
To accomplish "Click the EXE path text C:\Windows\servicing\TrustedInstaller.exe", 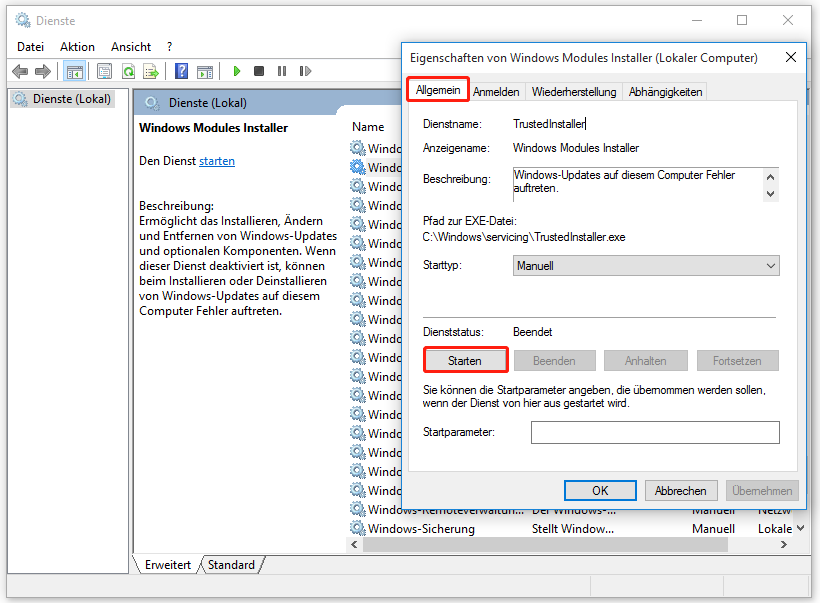I will (523, 237).
